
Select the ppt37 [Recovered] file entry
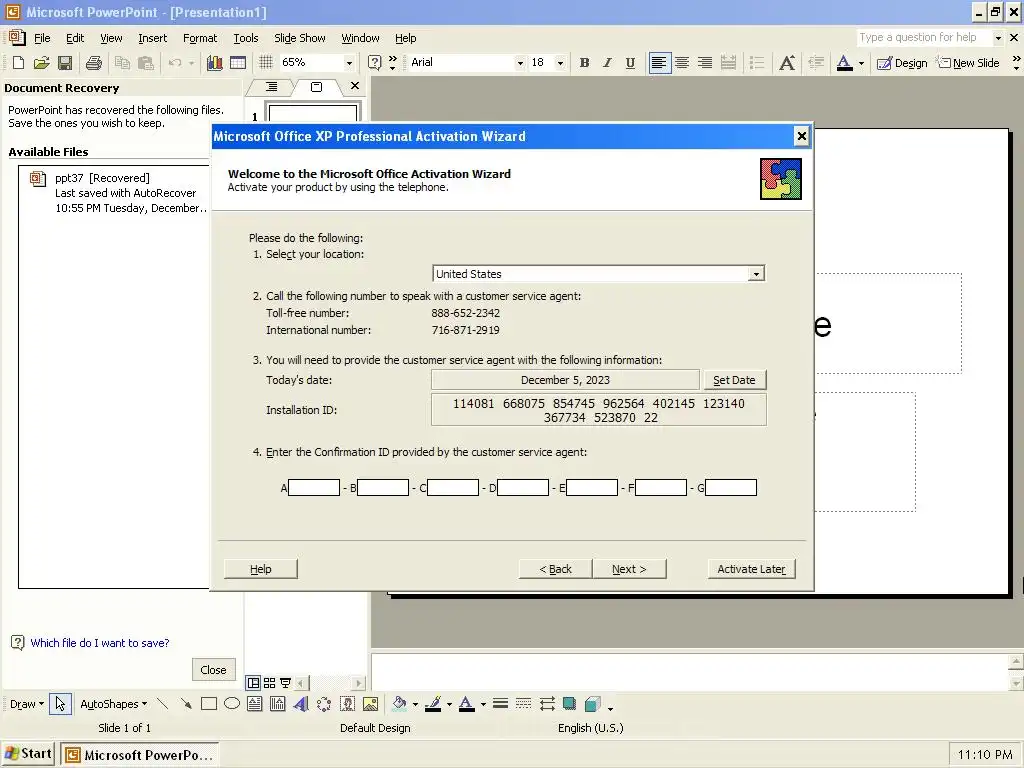point(120,193)
